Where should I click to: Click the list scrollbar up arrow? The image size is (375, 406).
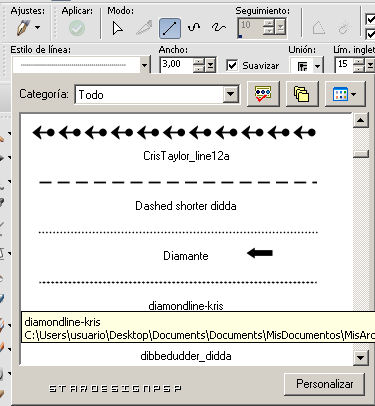tap(361, 120)
